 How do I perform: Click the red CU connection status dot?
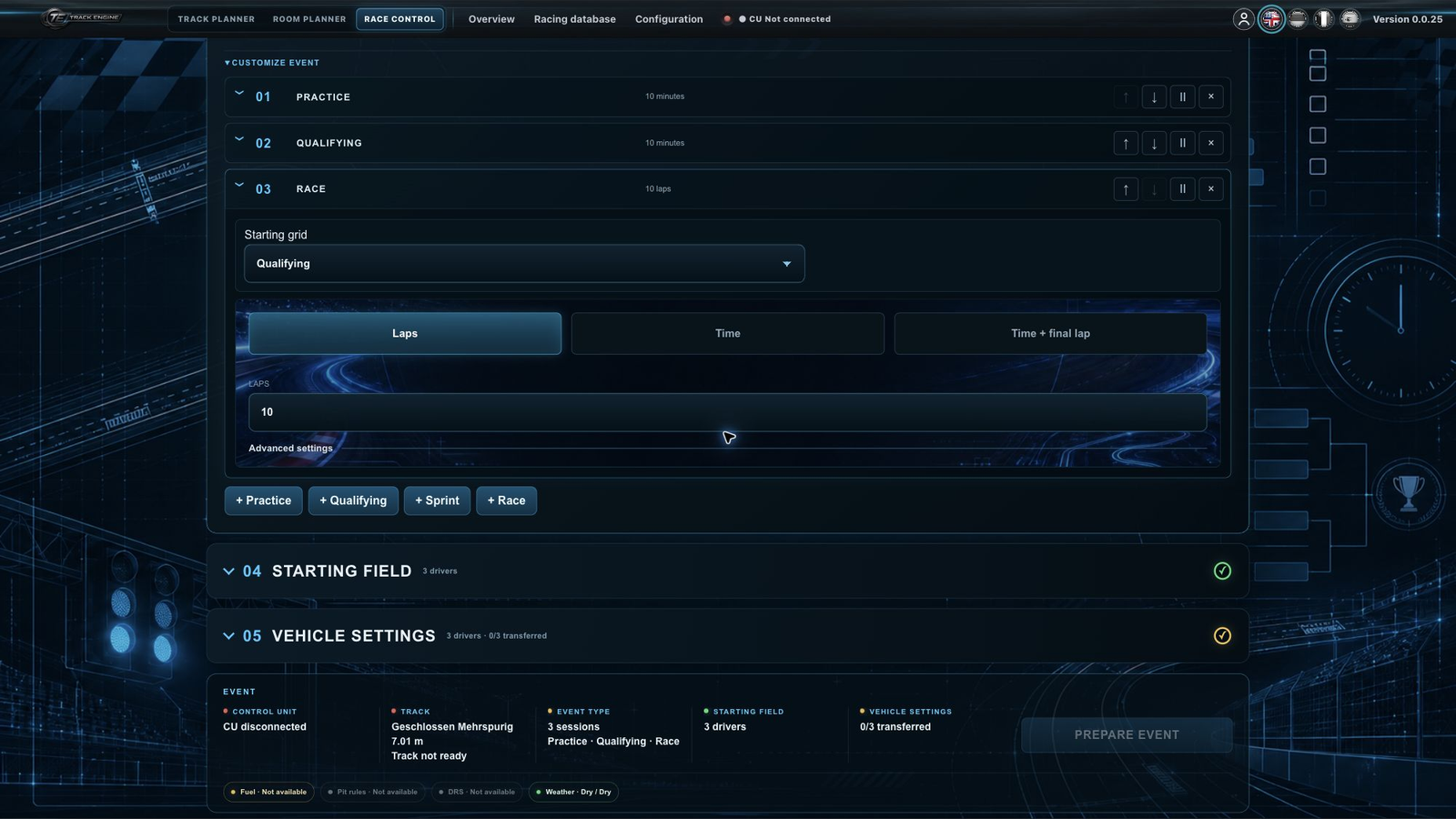[727, 19]
